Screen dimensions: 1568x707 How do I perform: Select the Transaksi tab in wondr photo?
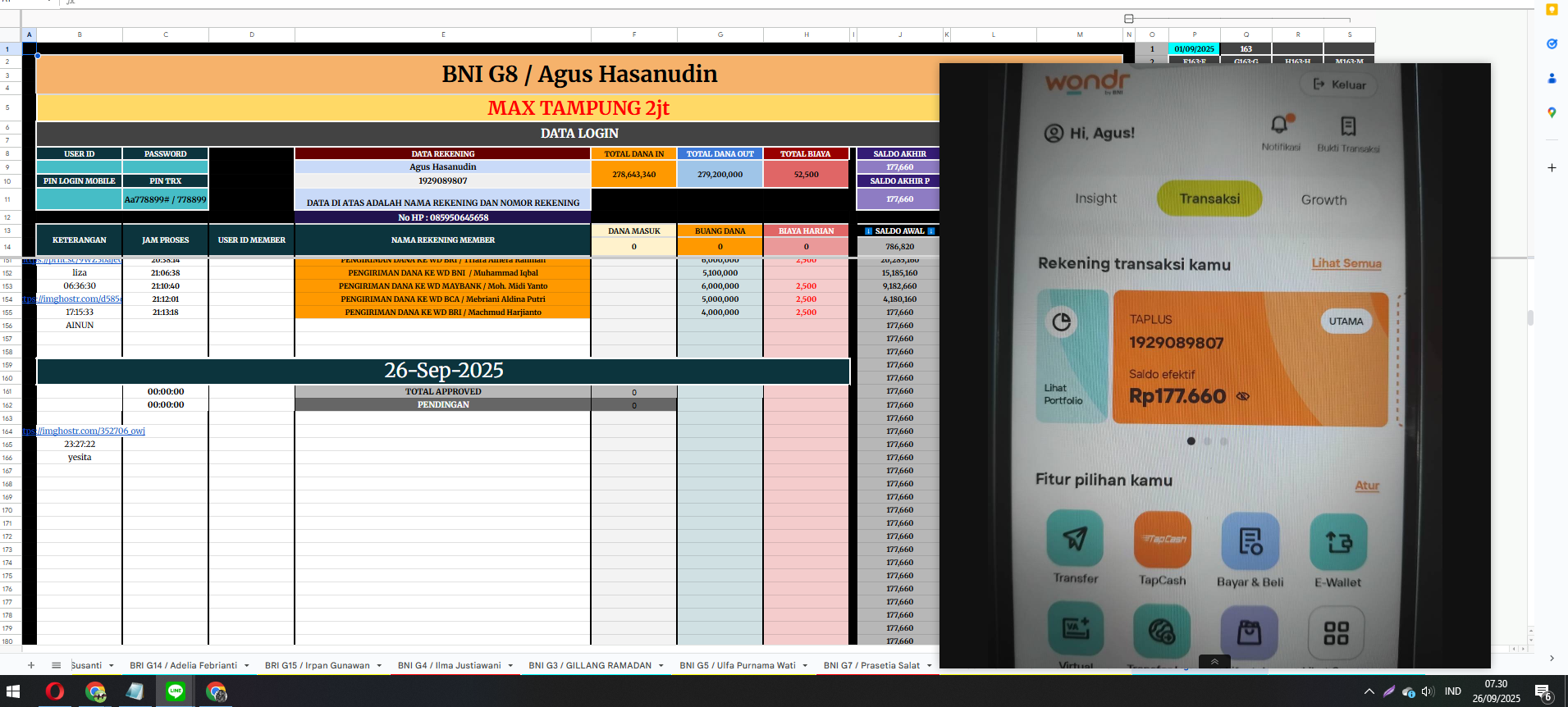1209,198
